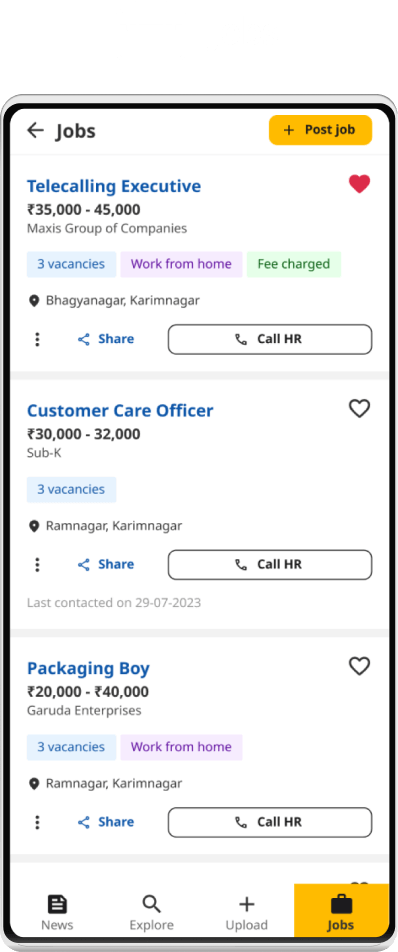Unfavorite the Telecalling Executive job heart
Viewport: 398px width, 952px height.
pyautogui.click(x=359, y=184)
